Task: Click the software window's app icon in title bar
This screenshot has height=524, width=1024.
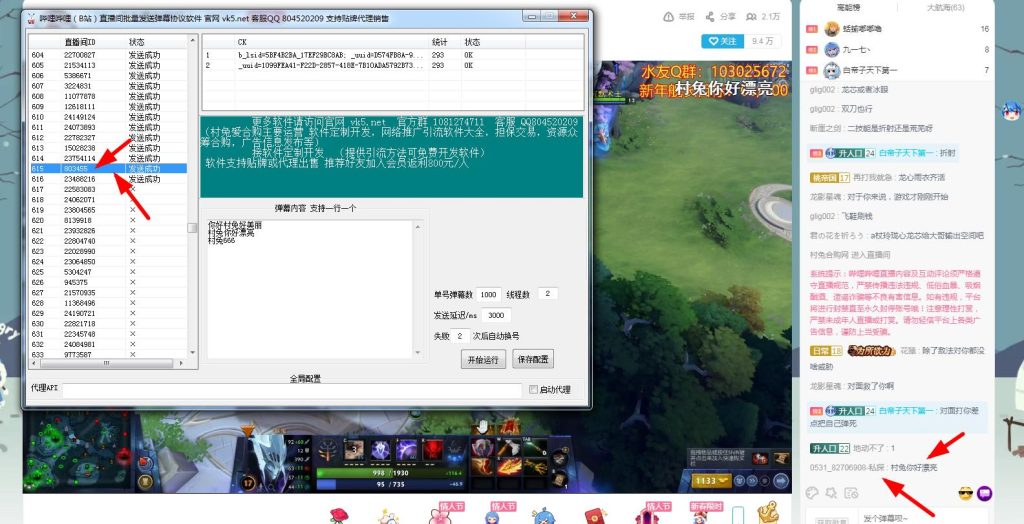Action: [31, 18]
